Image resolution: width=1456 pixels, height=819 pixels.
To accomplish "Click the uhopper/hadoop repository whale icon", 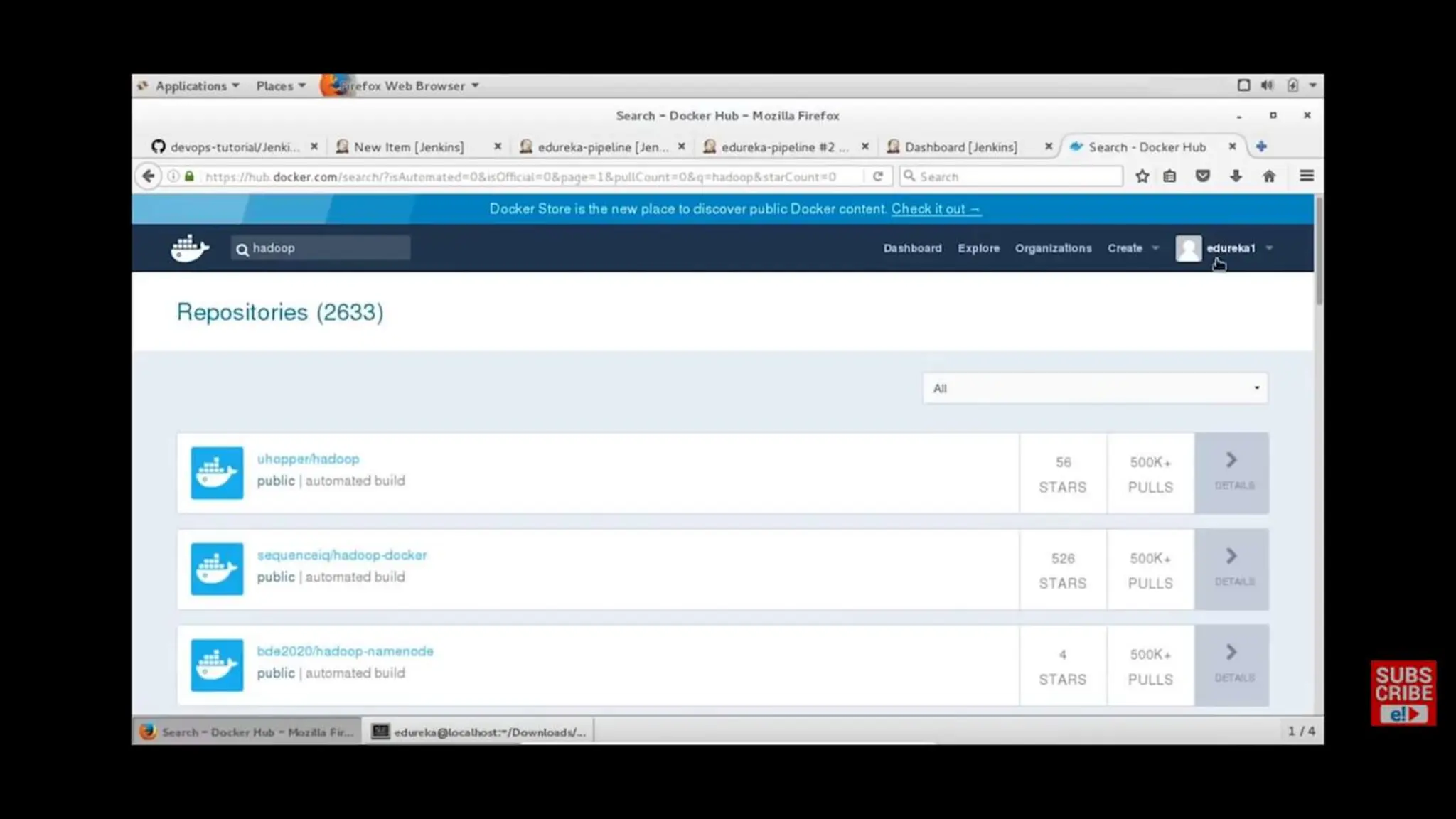I will click(217, 473).
